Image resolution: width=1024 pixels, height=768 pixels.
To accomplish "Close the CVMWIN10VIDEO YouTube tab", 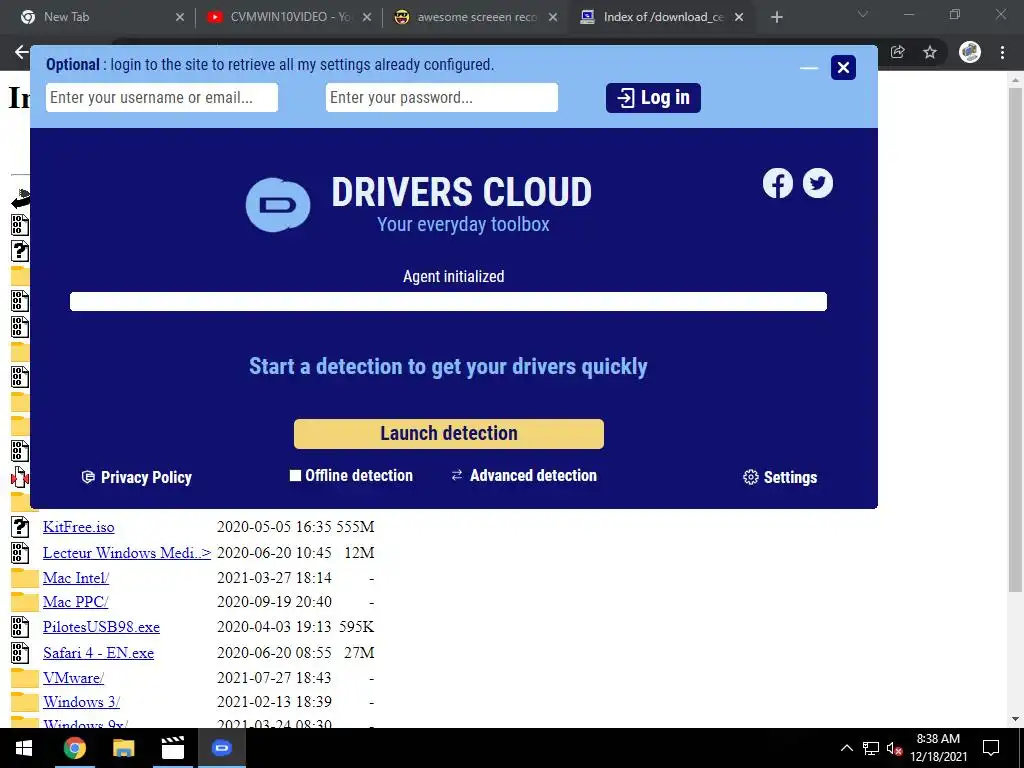I will (367, 18).
